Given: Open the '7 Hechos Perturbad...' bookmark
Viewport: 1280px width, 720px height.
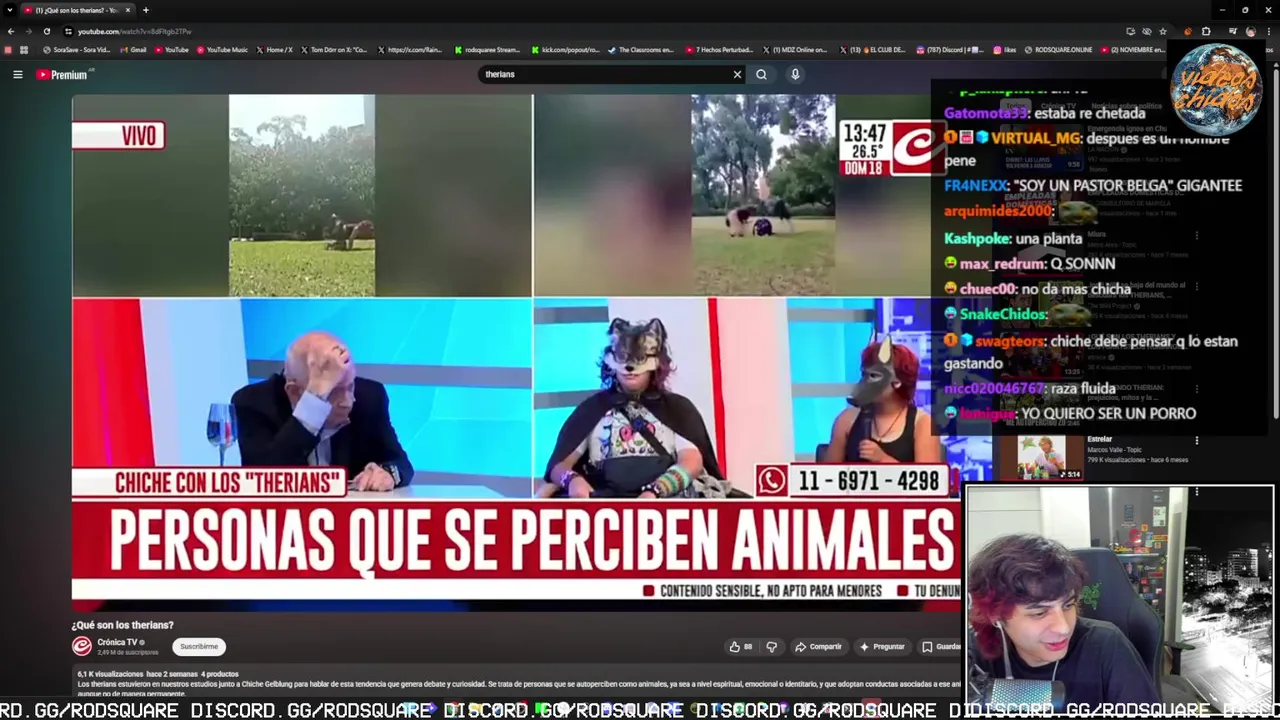Looking at the screenshot, I should pos(719,50).
